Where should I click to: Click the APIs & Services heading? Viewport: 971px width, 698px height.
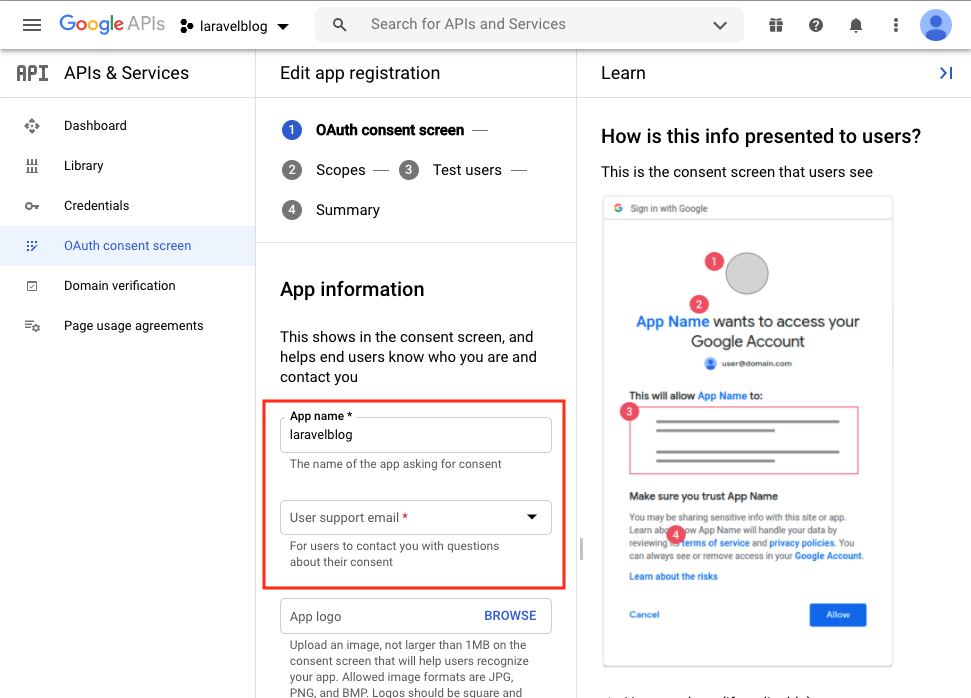coord(126,73)
